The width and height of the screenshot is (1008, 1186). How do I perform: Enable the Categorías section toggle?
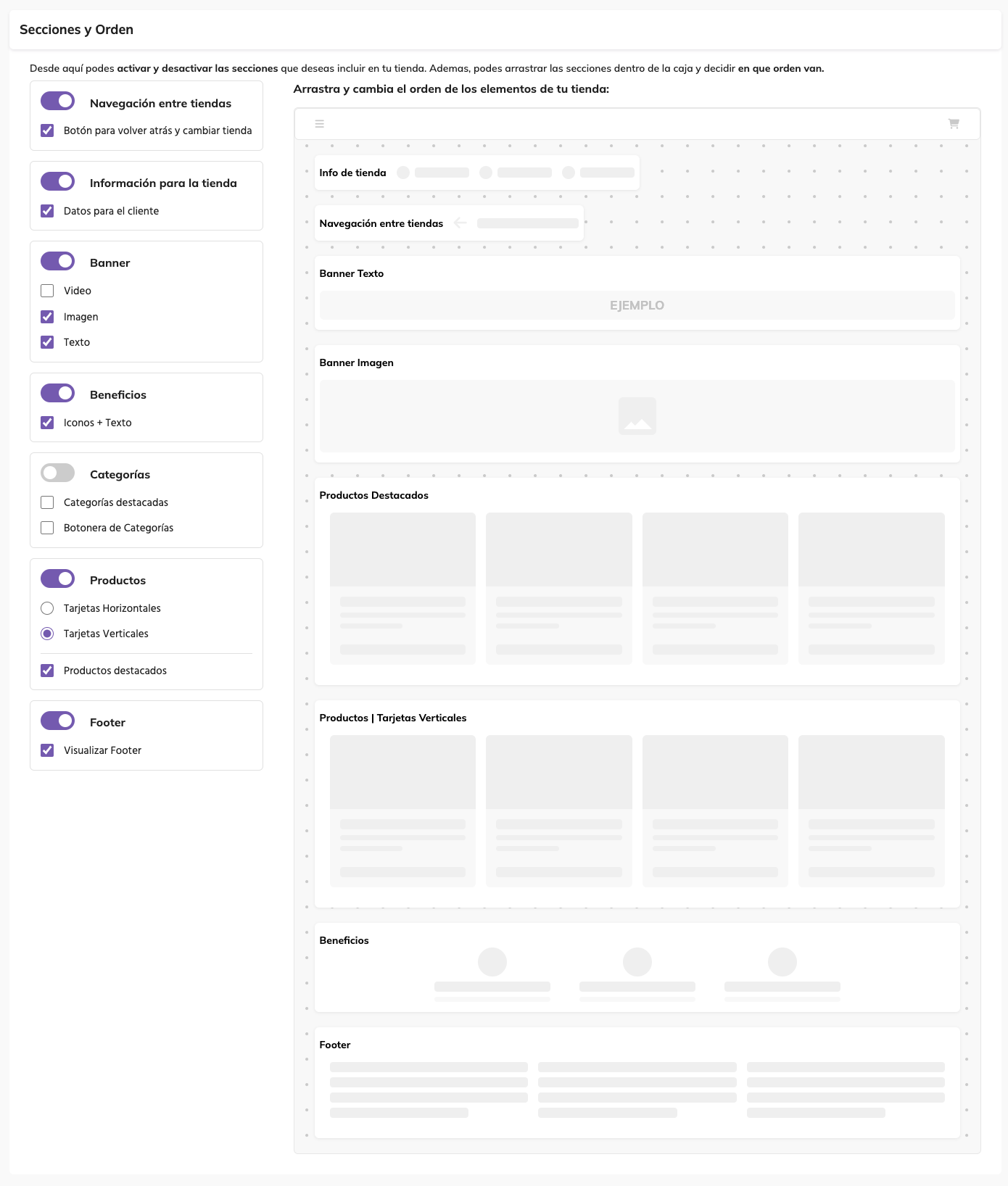(x=58, y=473)
